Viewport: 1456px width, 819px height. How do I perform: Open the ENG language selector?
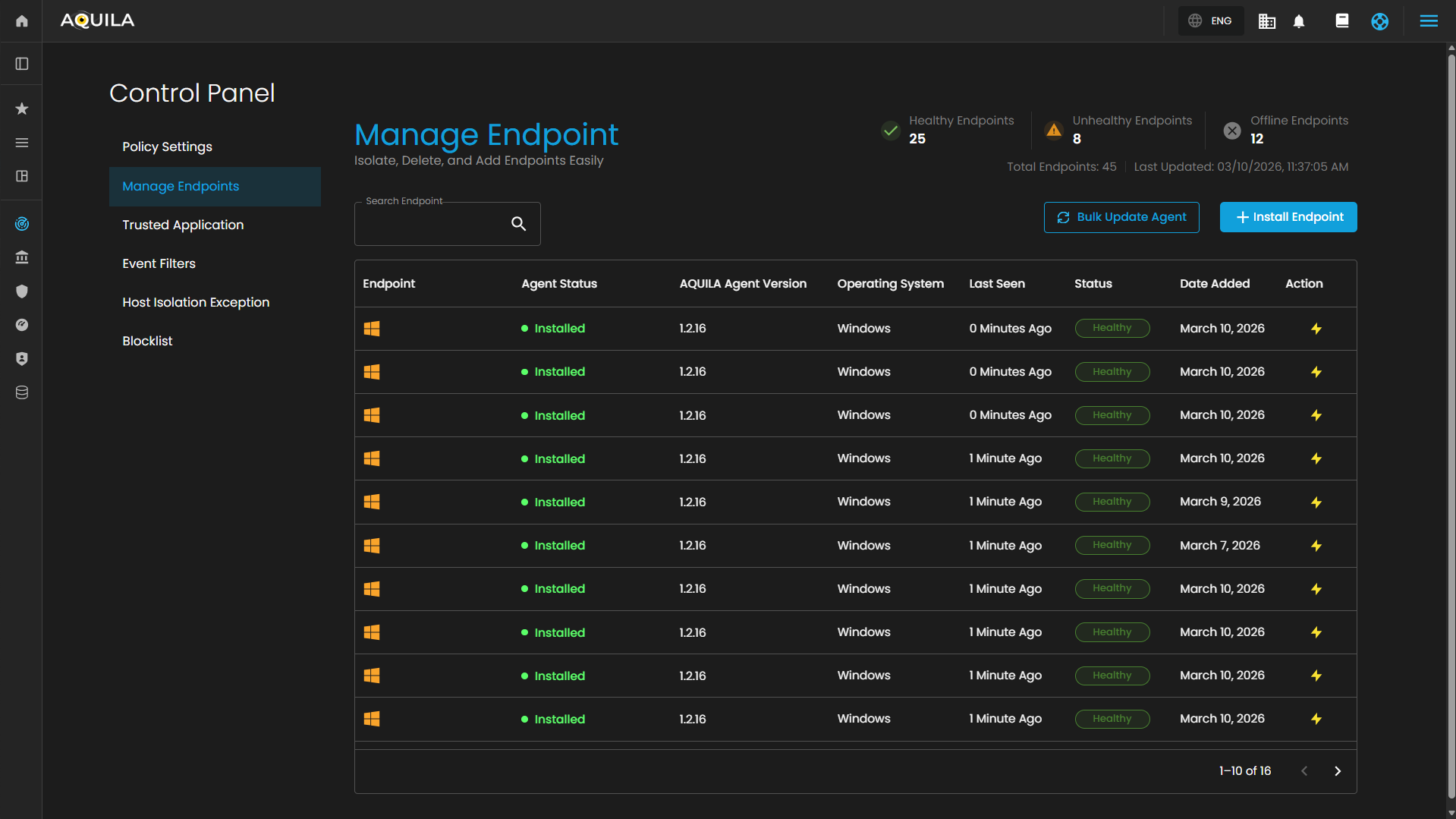coord(1210,21)
